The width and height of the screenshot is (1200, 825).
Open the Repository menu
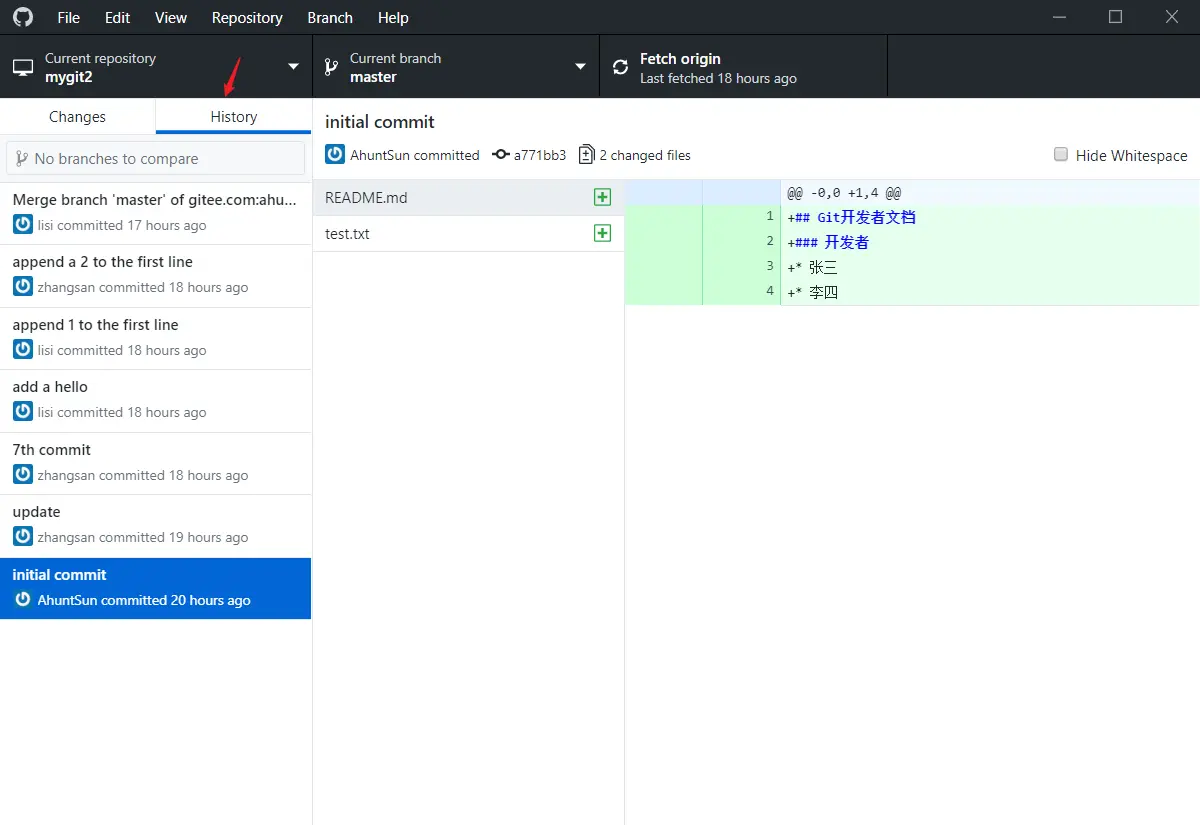point(247,17)
